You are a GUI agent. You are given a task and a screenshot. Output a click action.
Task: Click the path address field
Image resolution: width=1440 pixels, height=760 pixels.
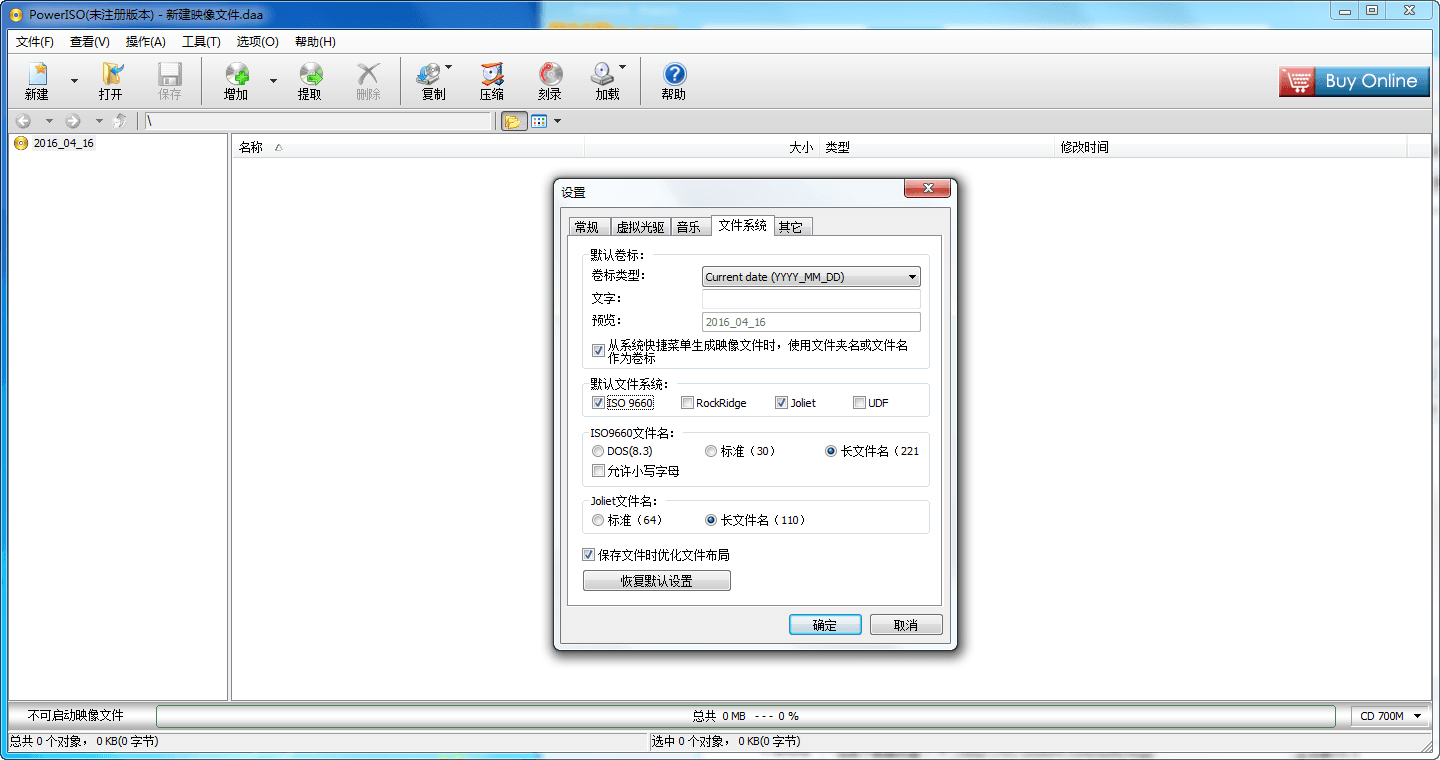pyautogui.click(x=318, y=121)
